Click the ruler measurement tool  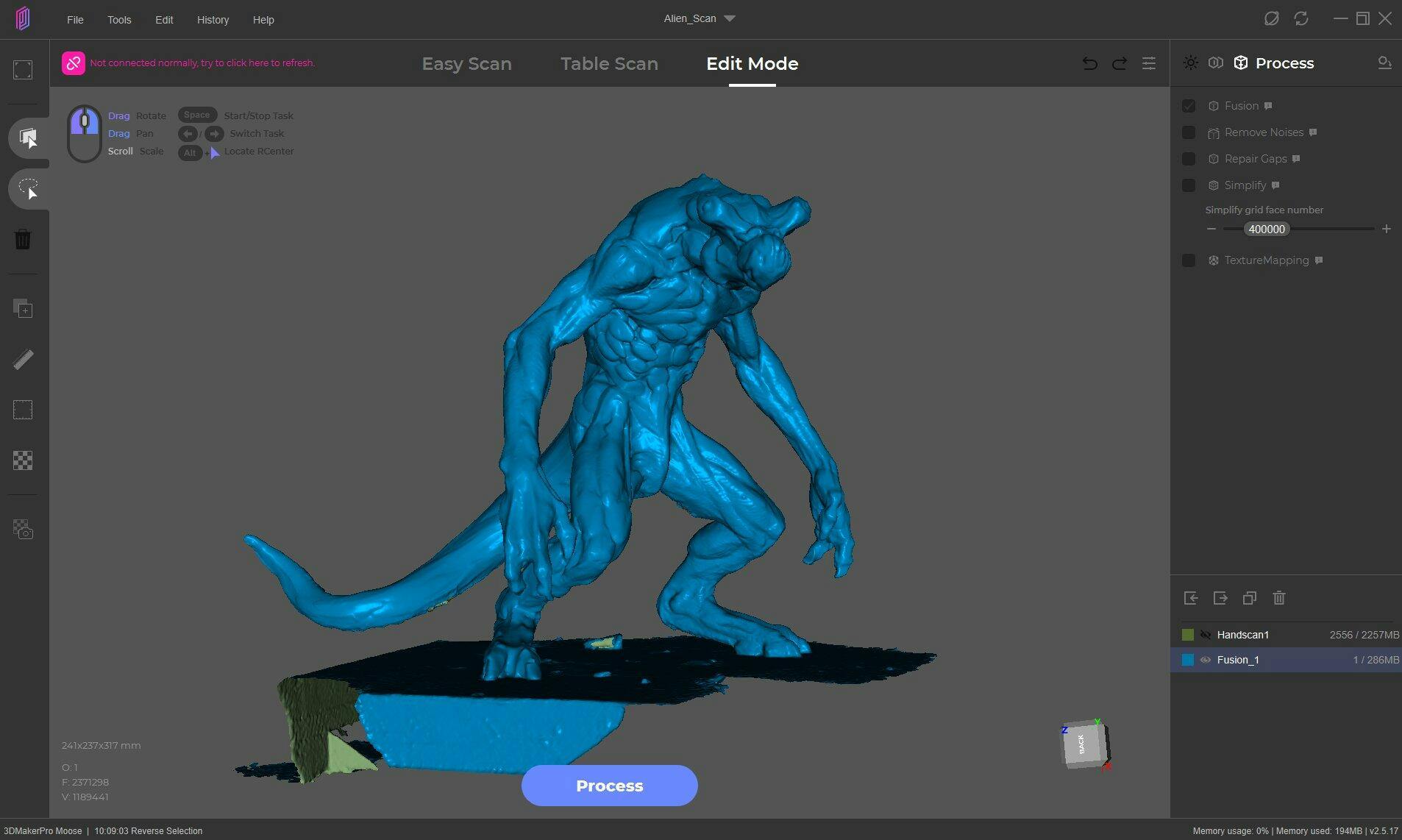[23, 360]
